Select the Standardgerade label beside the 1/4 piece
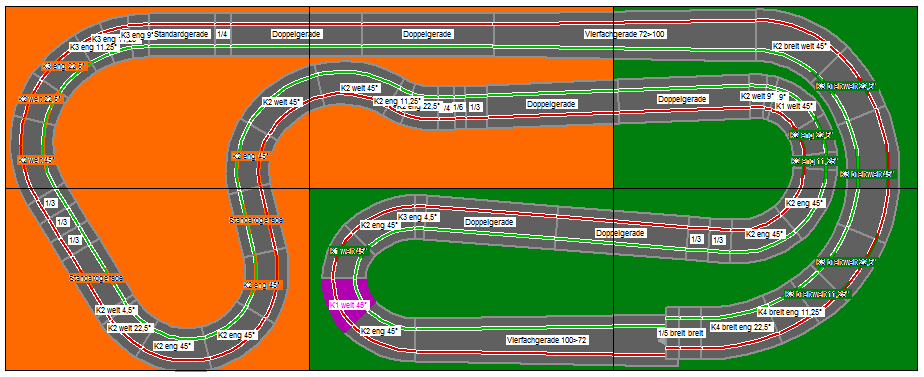Viewport: 924px width, 377px height. point(181,34)
